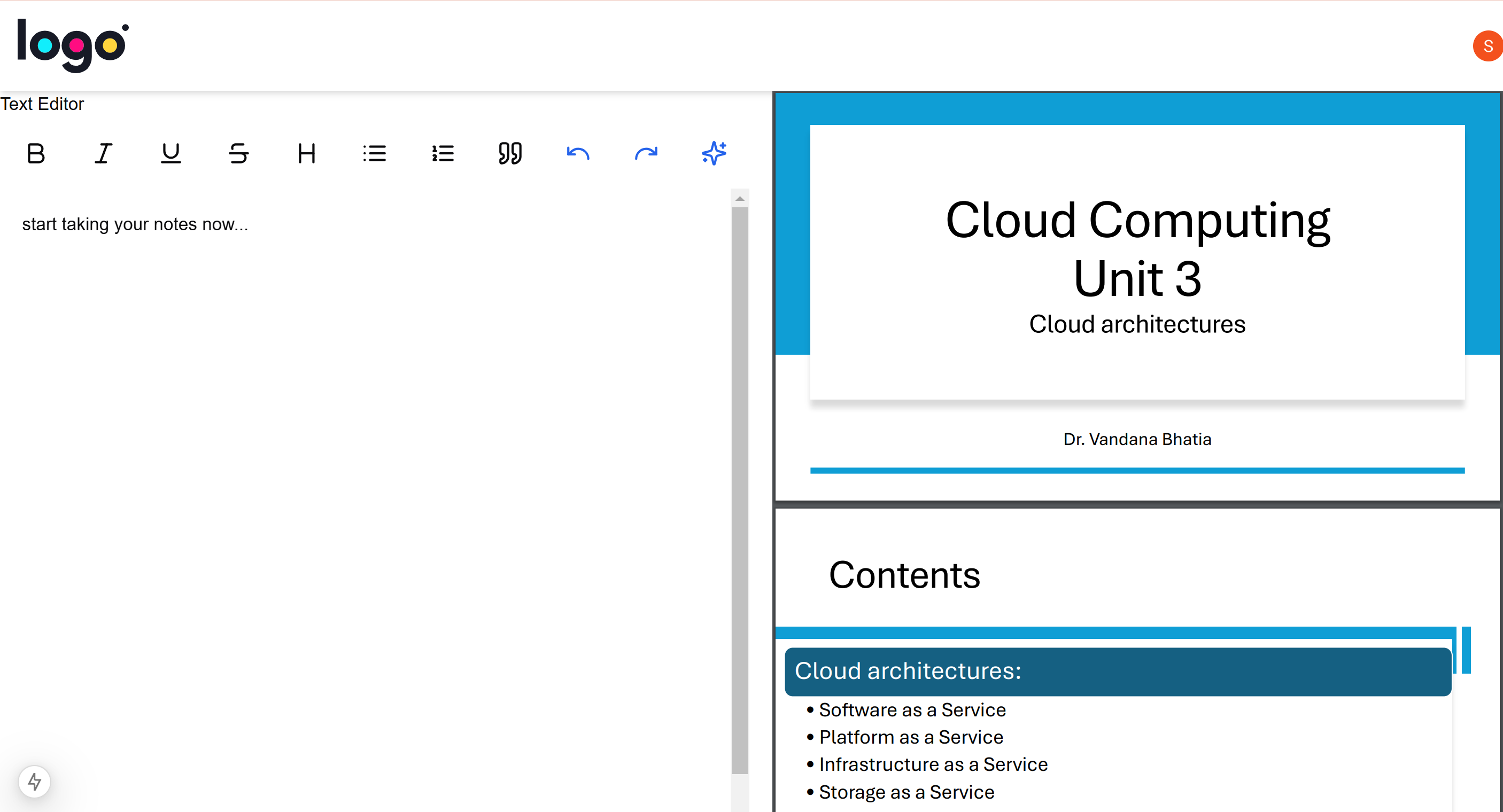The width and height of the screenshot is (1503, 812).
Task: Apply strikethrough formatting
Action: tap(238, 153)
